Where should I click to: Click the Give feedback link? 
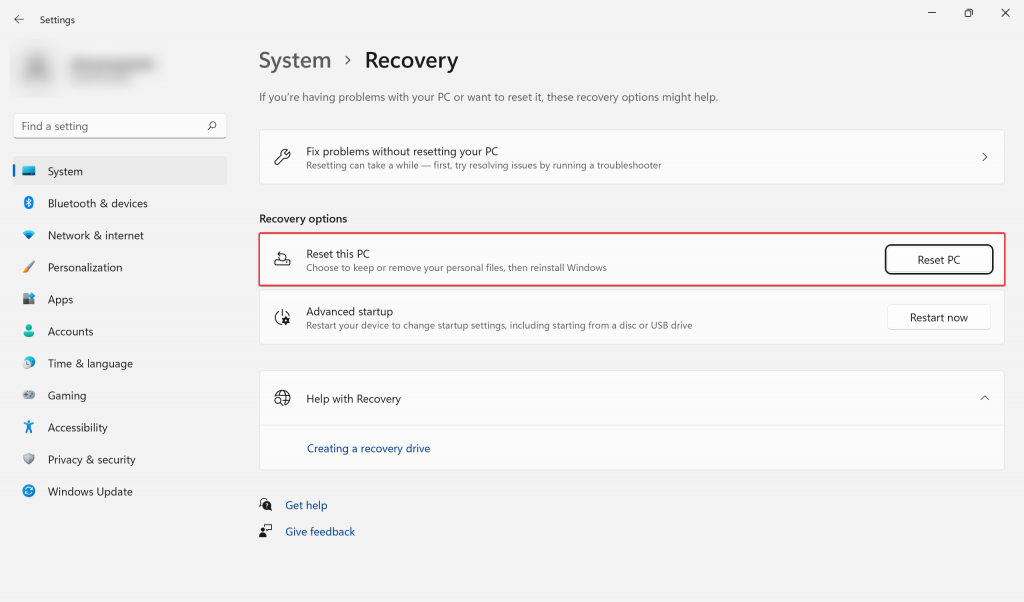point(320,531)
